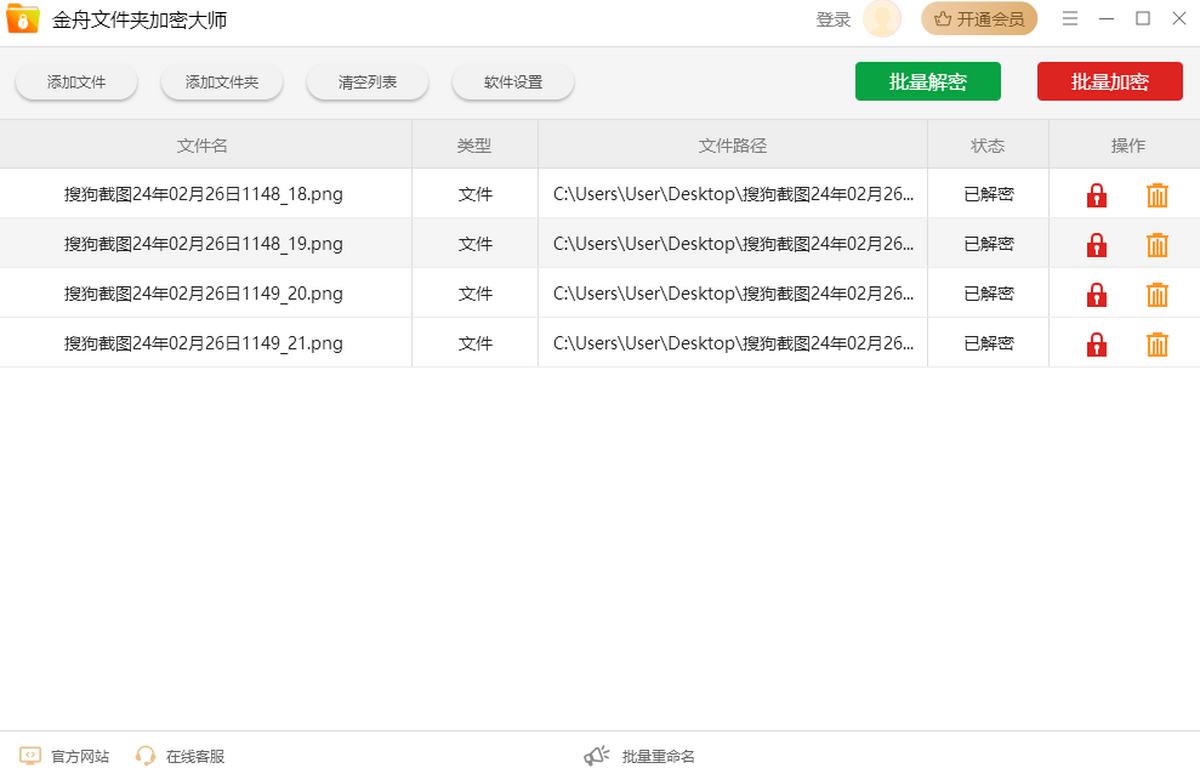
Task: Click the red lock icon for 1148_18.png
Action: pyautogui.click(x=1097, y=195)
